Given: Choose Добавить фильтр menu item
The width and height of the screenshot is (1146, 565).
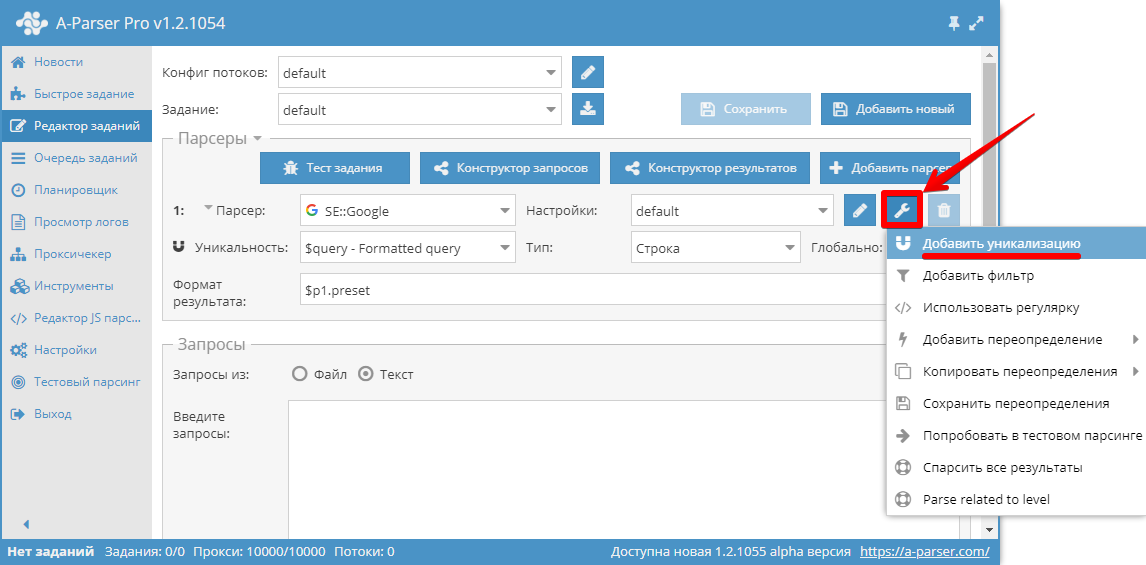Looking at the screenshot, I should point(1016,276).
